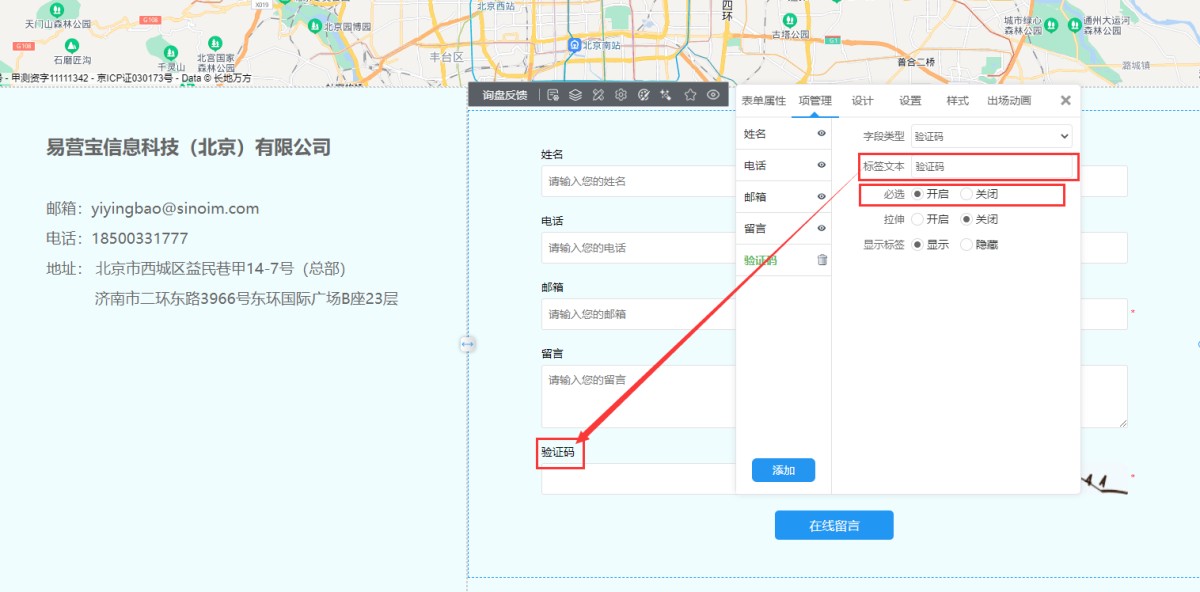This screenshot has height=592, width=1200.
Task: Delete the 验证码 field with trash icon
Action: (822, 260)
